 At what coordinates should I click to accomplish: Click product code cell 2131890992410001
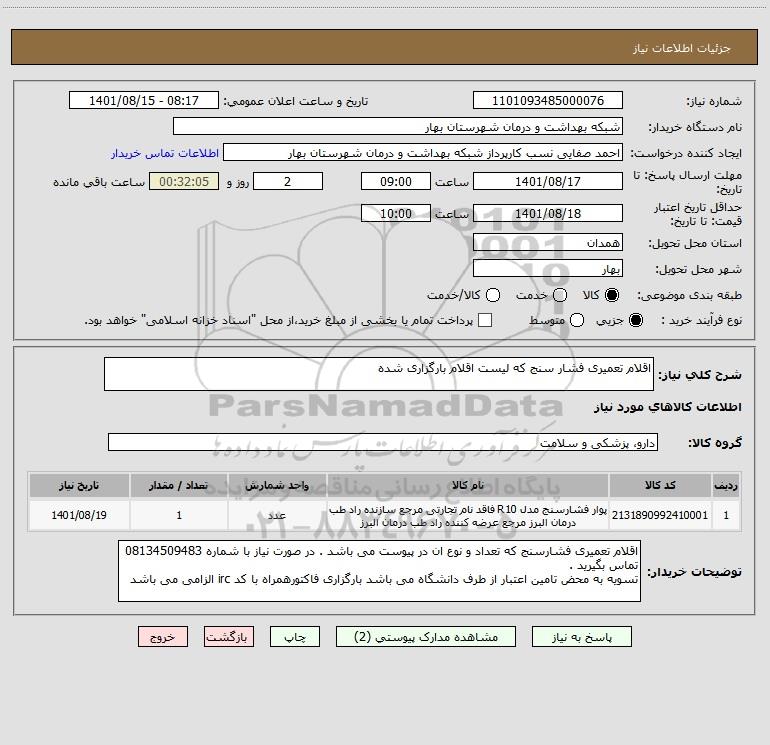click(x=660, y=515)
